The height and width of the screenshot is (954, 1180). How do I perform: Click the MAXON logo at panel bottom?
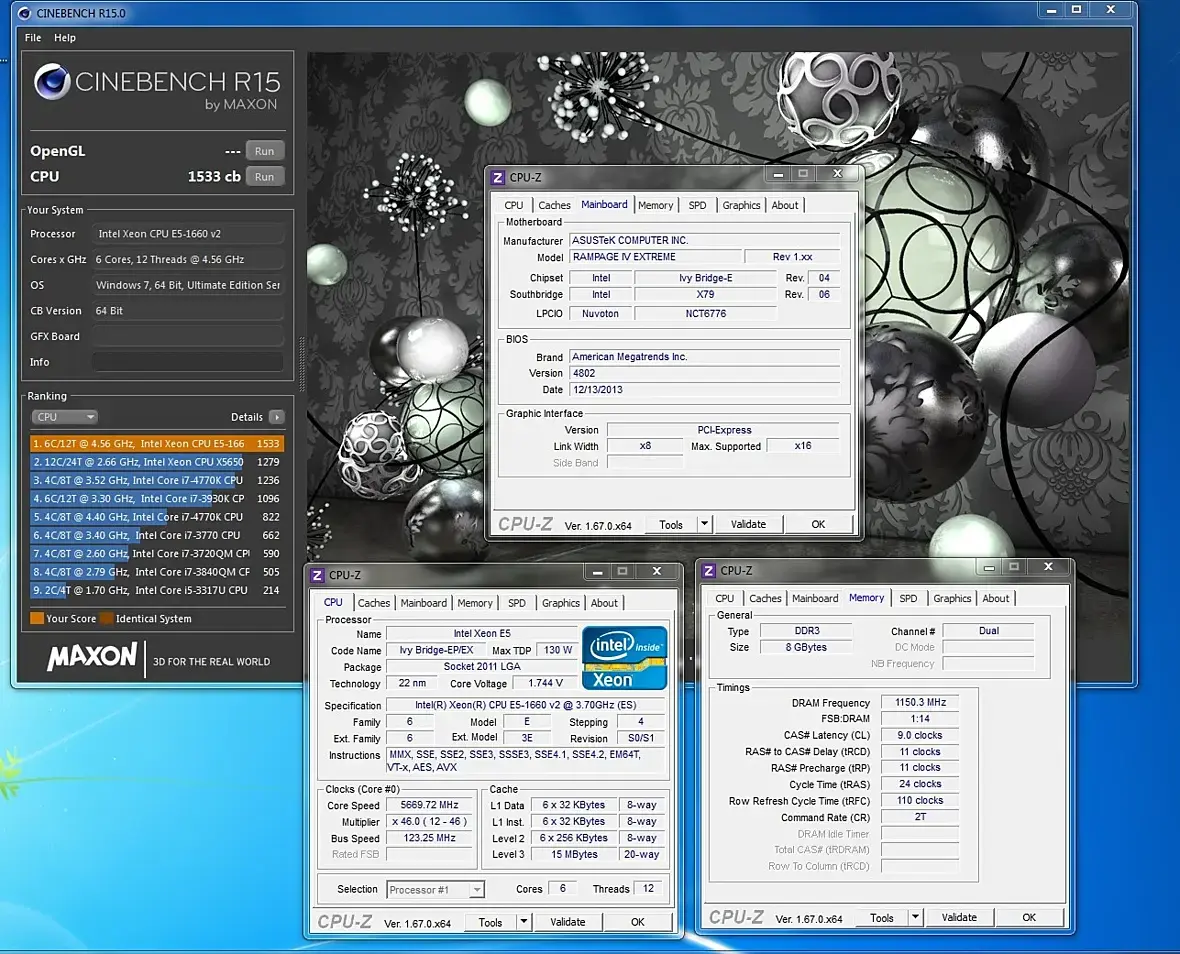point(92,657)
